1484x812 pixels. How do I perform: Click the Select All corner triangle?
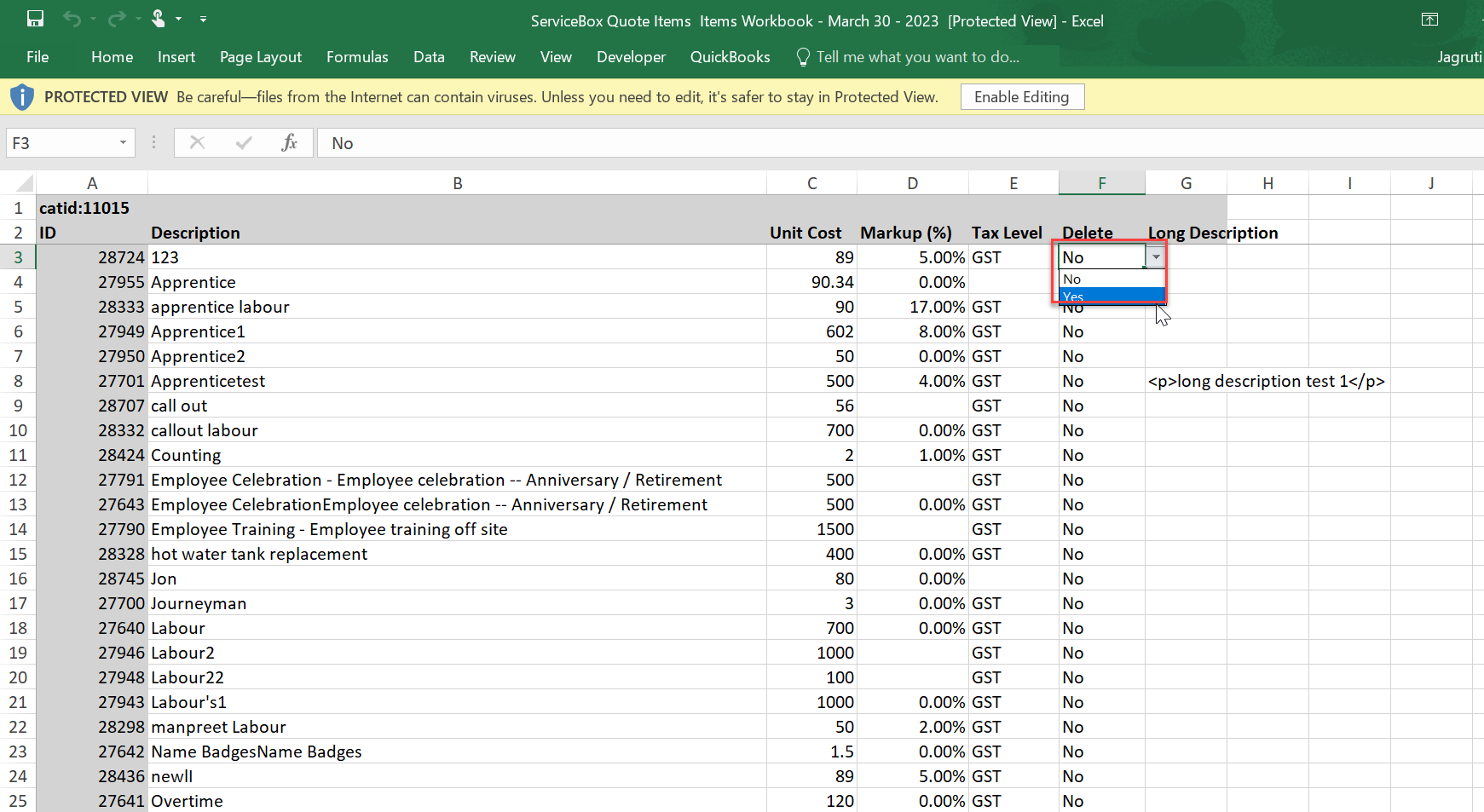pyautogui.click(x=25, y=183)
